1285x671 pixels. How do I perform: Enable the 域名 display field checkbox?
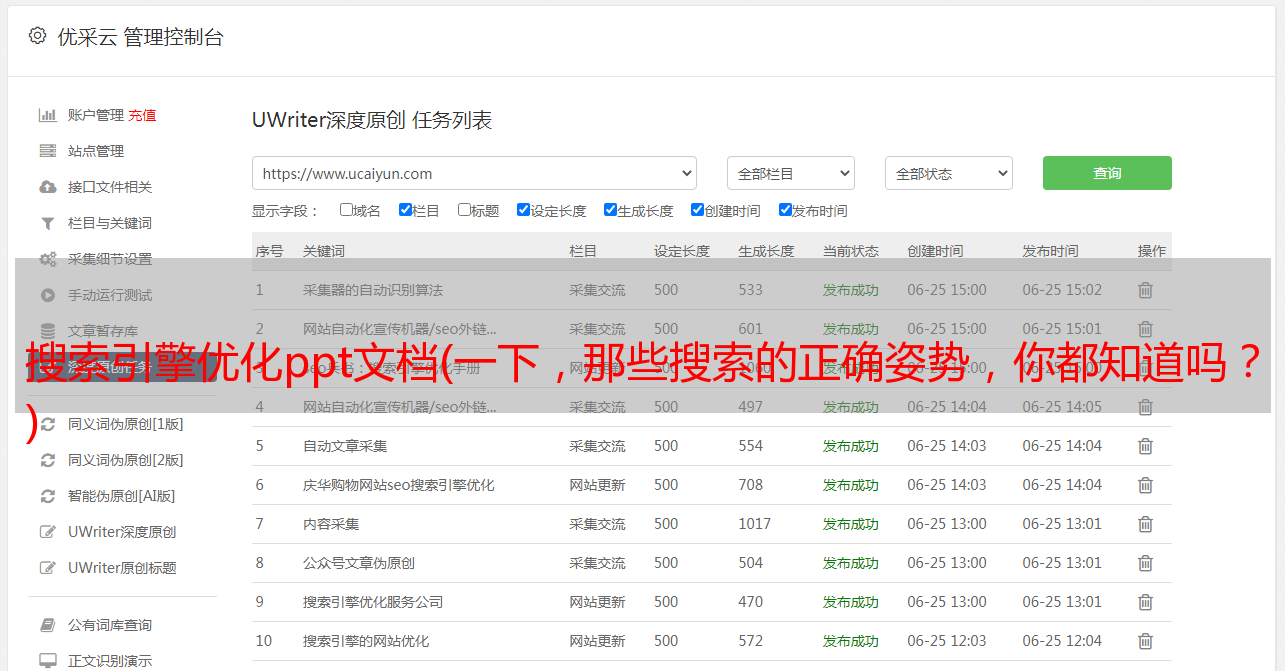click(346, 210)
